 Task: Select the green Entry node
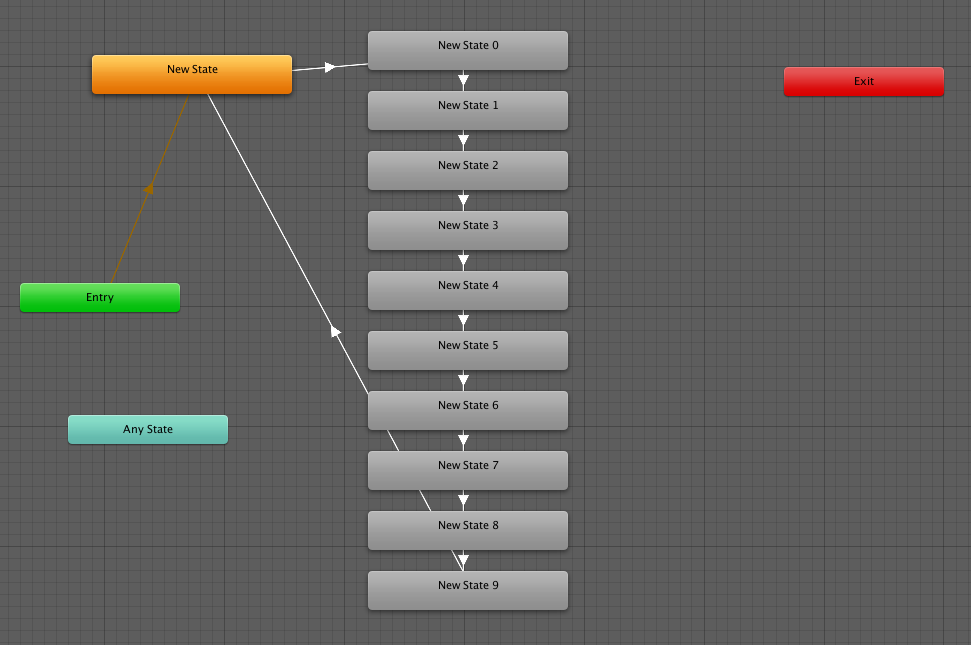click(100, 298)
